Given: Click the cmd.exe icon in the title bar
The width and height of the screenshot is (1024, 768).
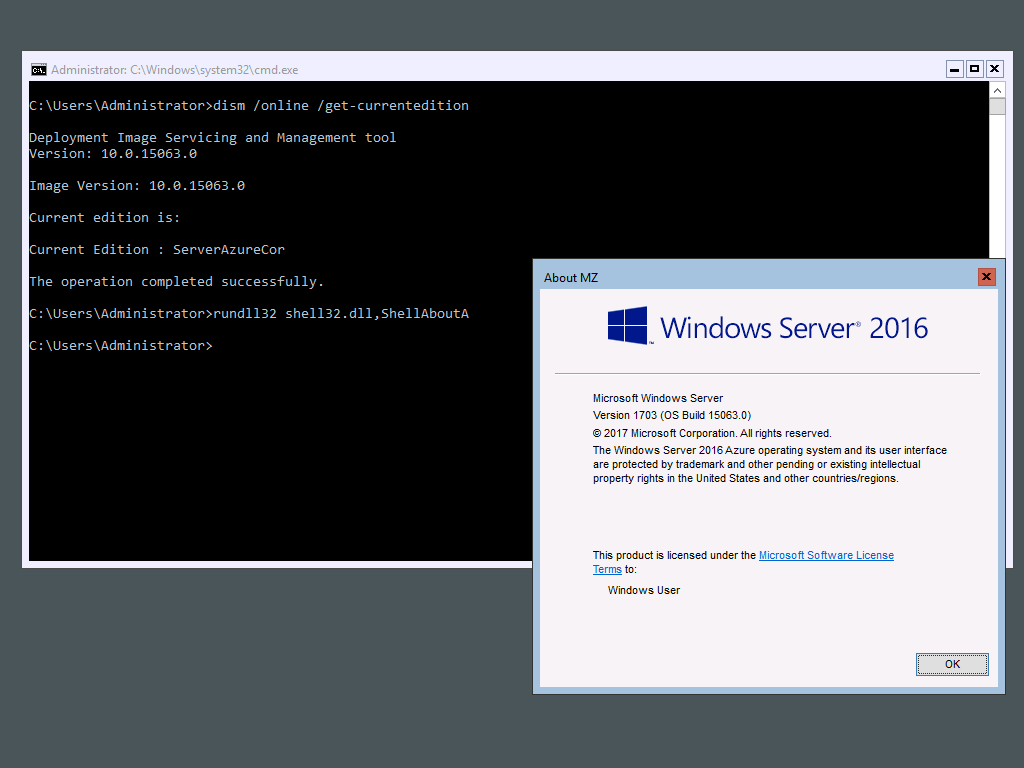Looking at the screenshot, I should pyautogui.click(x=39, y=70).
